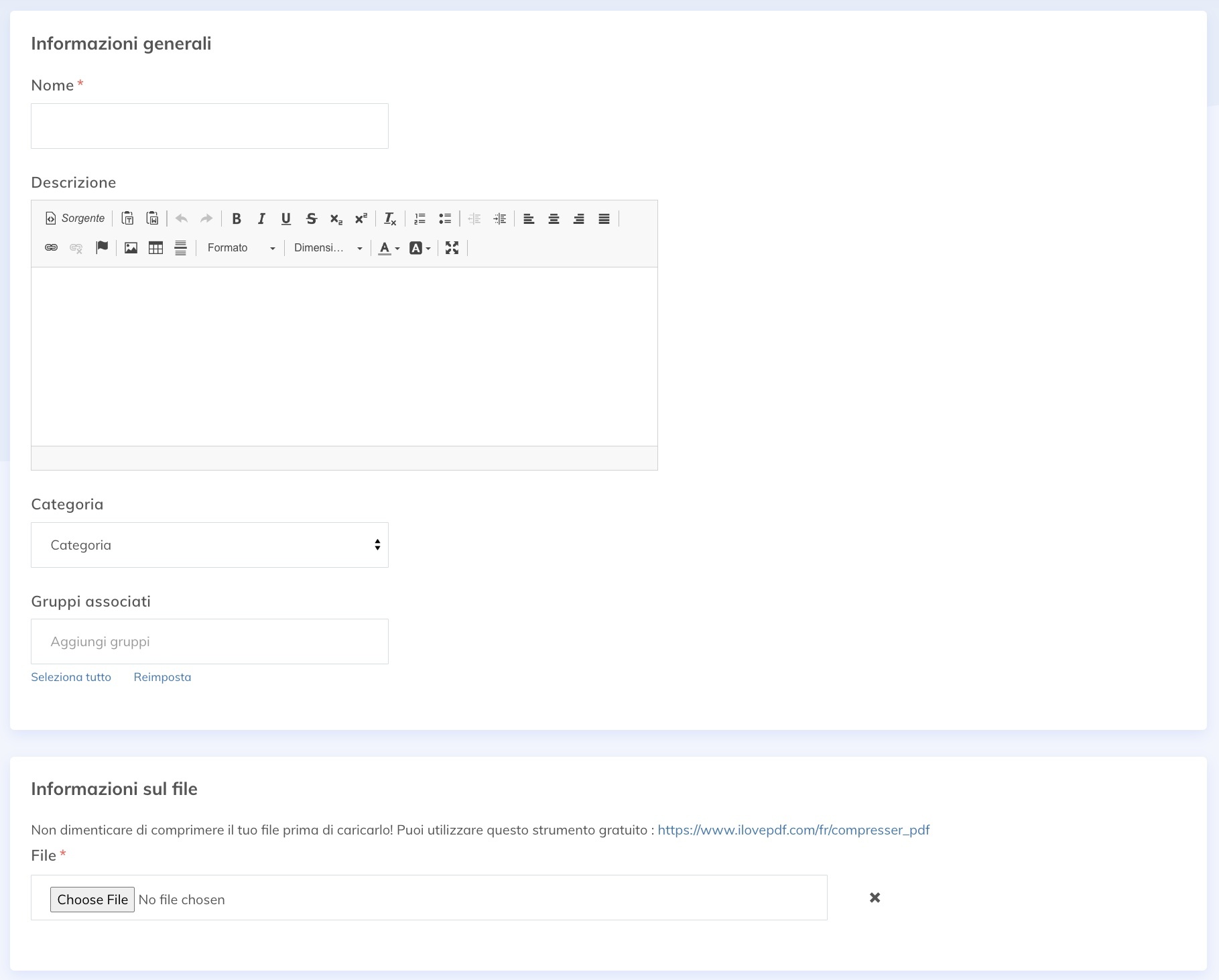Remove formatting from selected text

pos(390,219)
